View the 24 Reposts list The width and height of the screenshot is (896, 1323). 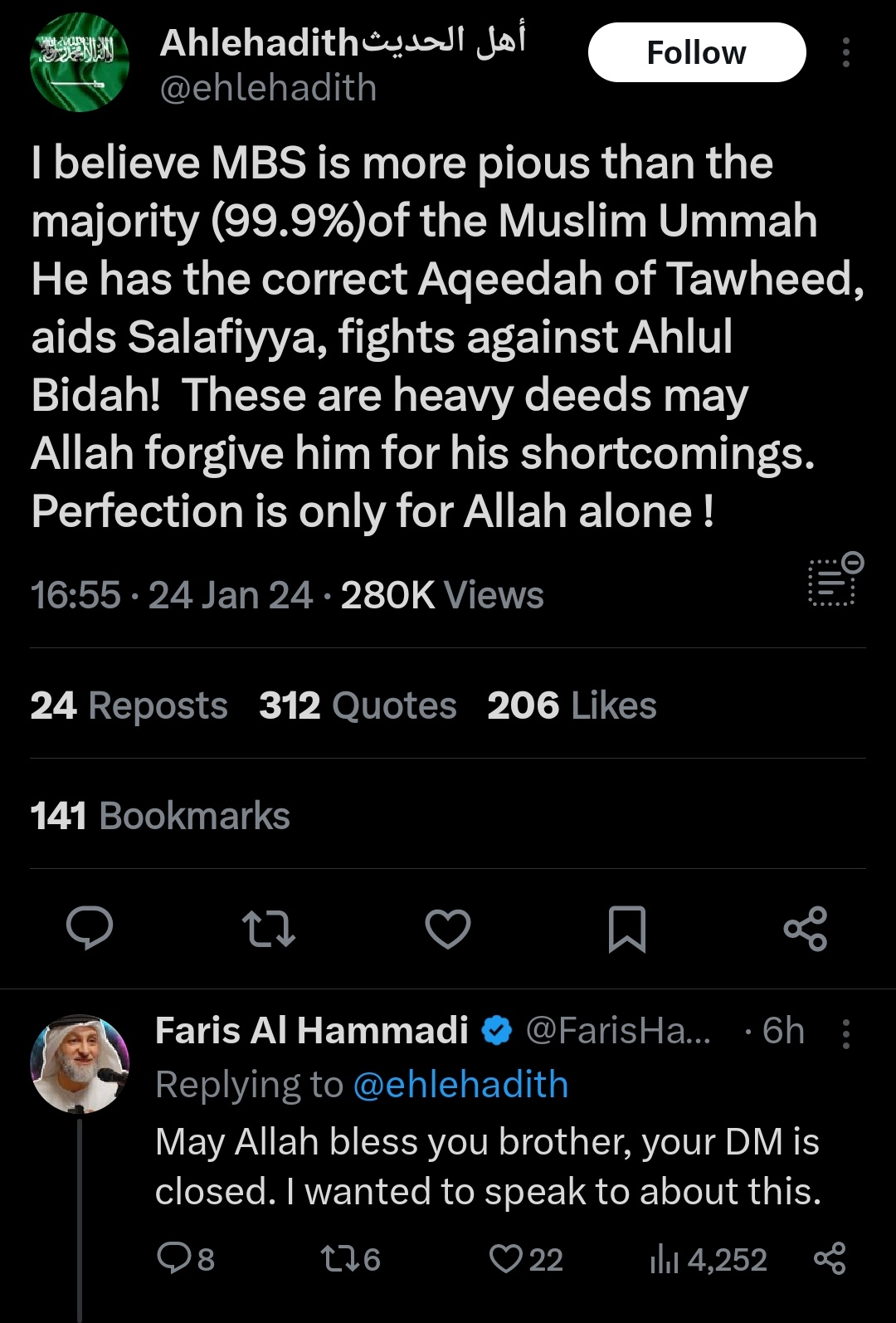[129, 705]
